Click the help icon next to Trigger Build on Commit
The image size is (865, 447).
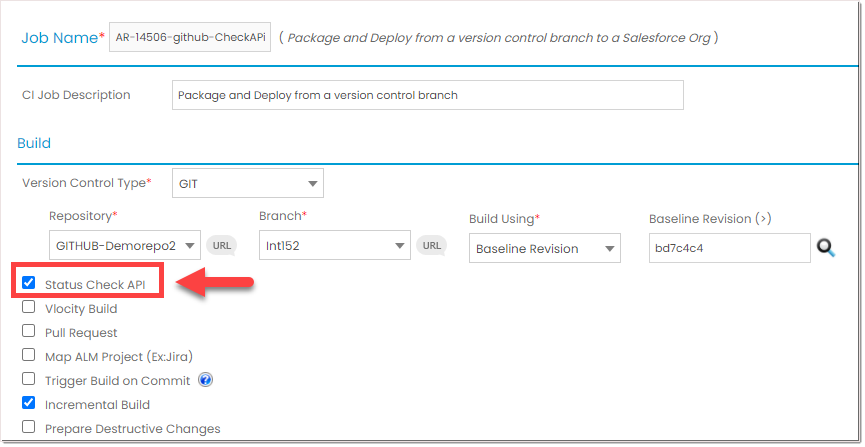pos(205,380)
